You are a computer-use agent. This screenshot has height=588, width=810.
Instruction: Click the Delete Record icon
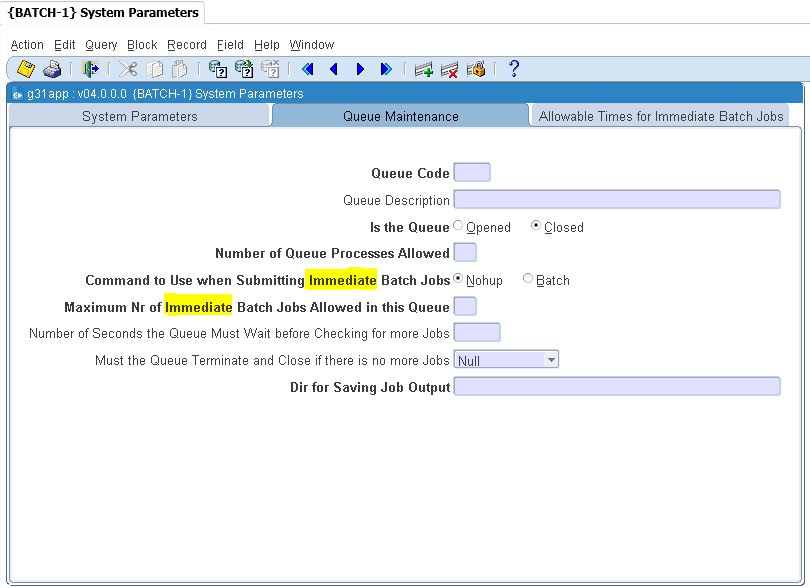click(450, 69)
